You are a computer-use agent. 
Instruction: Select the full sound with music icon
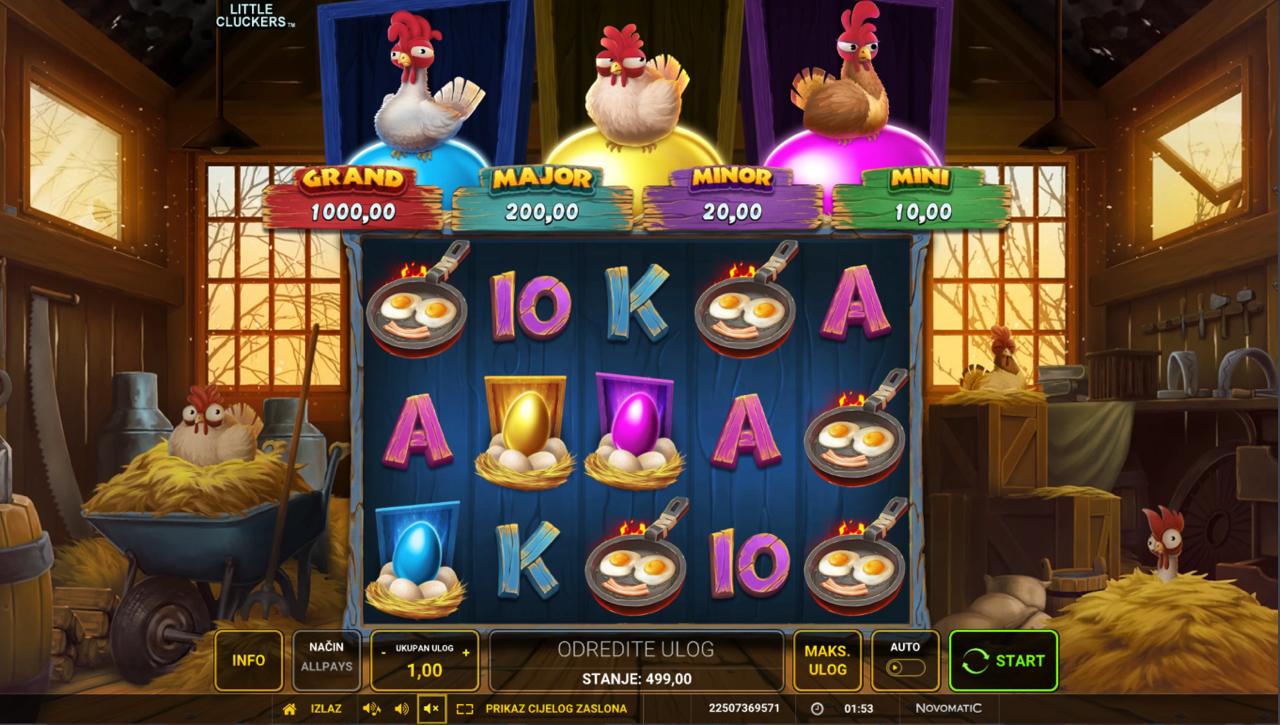click(x=372, y=708)
